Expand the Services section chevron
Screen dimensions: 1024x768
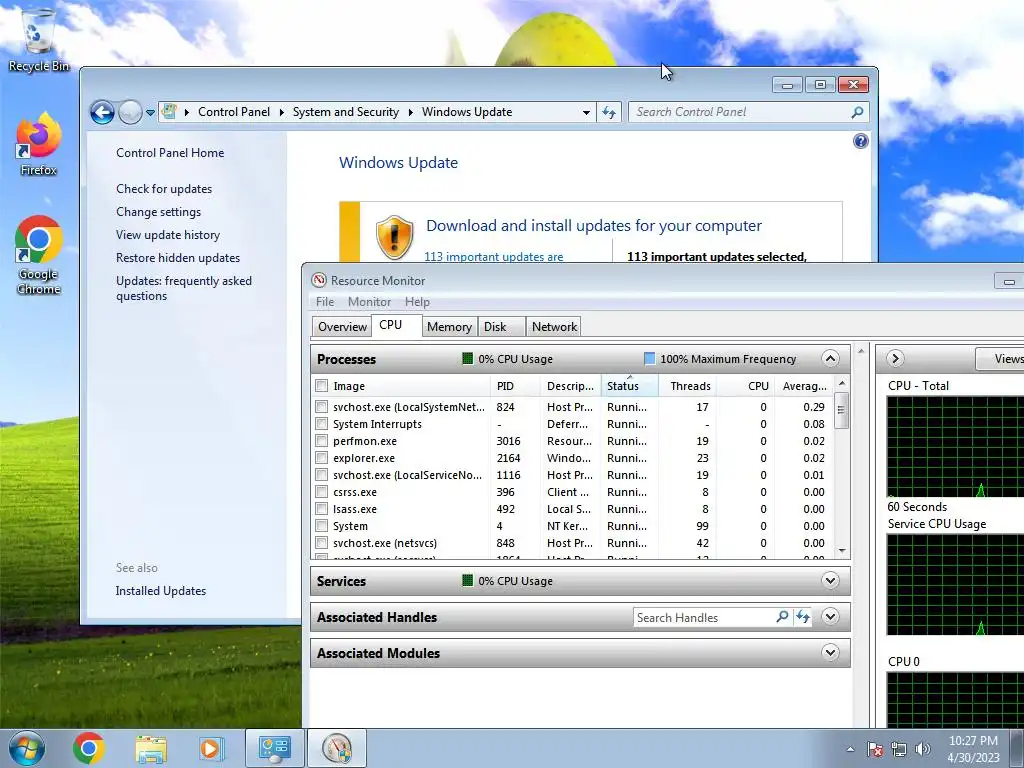(830, 580)
